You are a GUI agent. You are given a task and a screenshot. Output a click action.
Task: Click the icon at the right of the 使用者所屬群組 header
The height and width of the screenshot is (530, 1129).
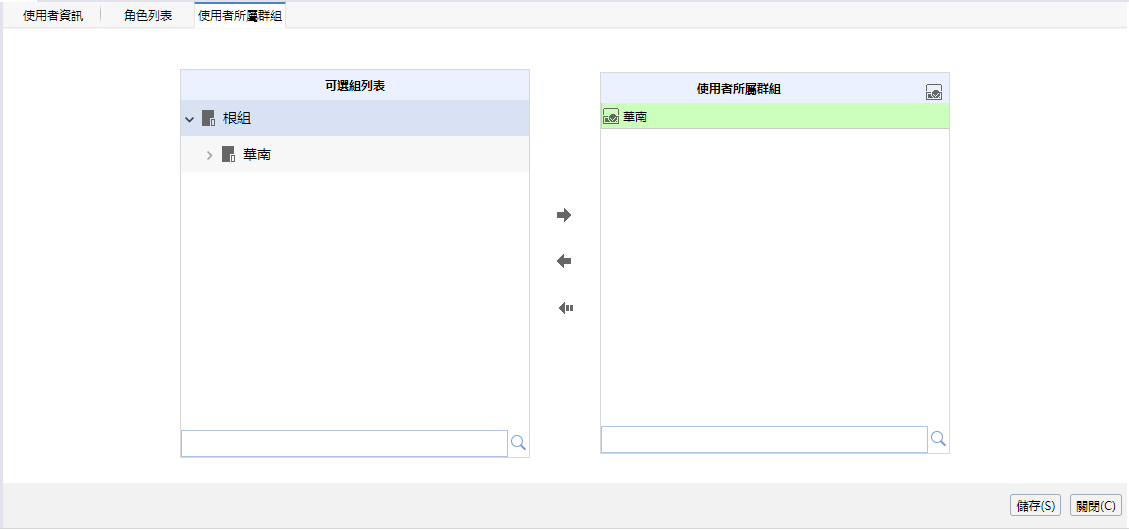(x=934, y=92)
